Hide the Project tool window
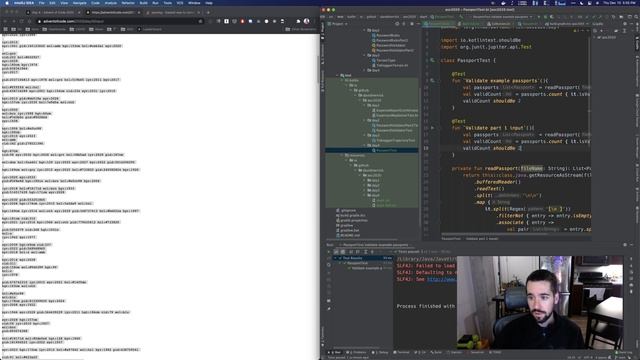 point(418,24)
